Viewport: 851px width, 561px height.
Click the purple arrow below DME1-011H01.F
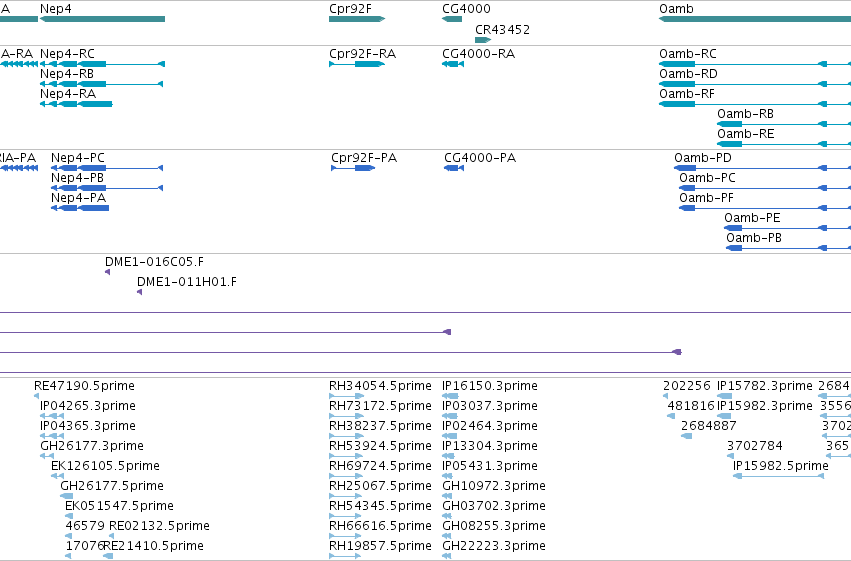pyautogui.click(x=139, y=292)
